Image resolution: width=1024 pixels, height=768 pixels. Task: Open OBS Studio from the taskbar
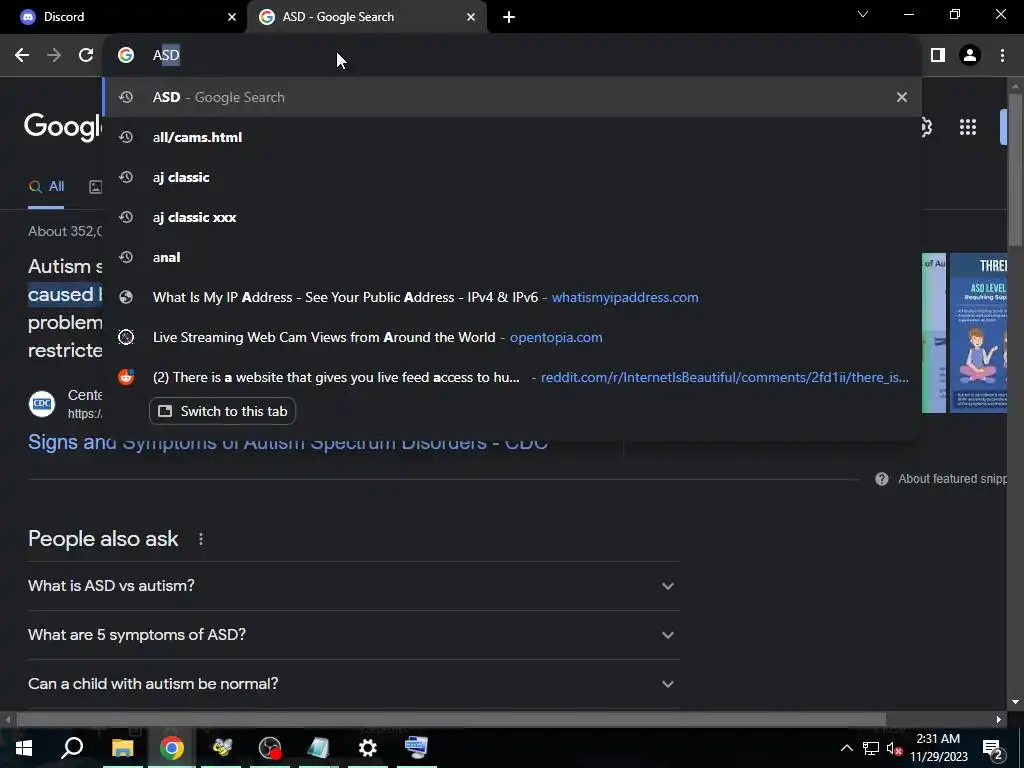click(x=270, y=748)
